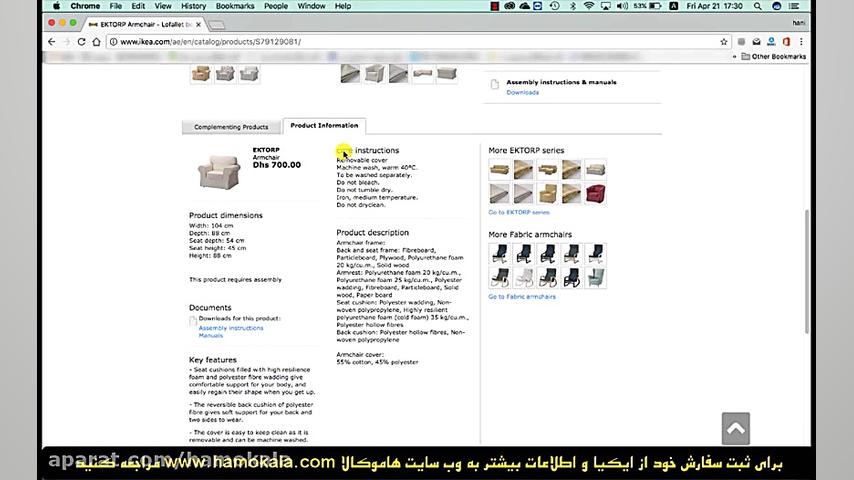Image resolution: width=854 pixels, height=480 pixels.
Task: Open the Wi-Fi status menu
Action: (x=589, y=6)
